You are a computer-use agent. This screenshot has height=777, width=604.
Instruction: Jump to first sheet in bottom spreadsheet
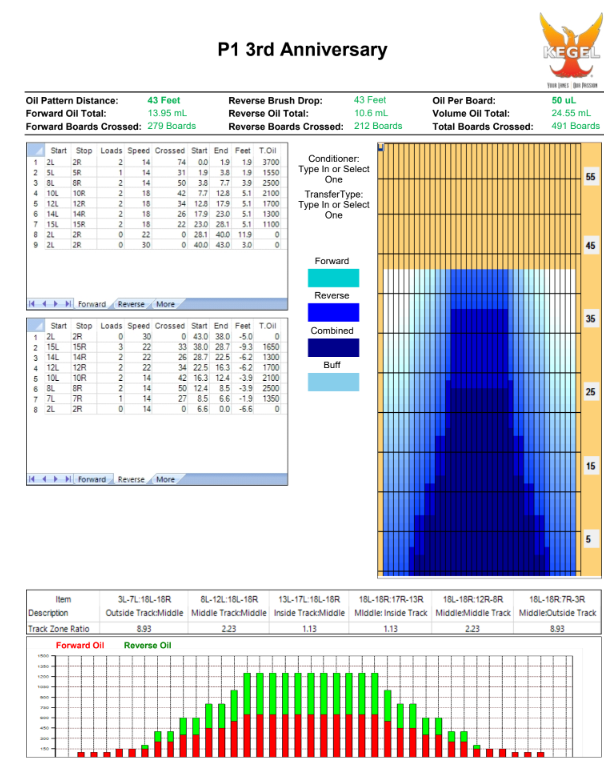tap(33, 479)
